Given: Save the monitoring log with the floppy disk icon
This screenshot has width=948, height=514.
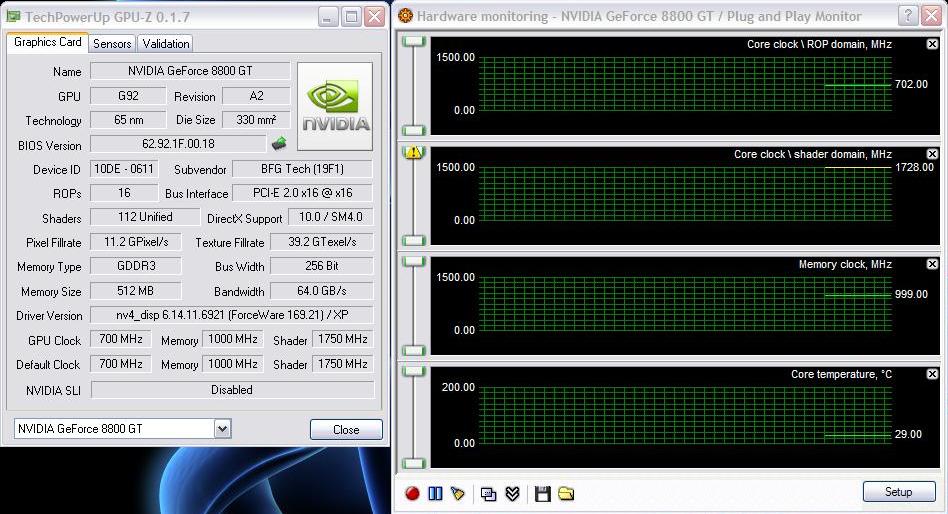Looking at the screenshot, I should (x=543, y=493).
